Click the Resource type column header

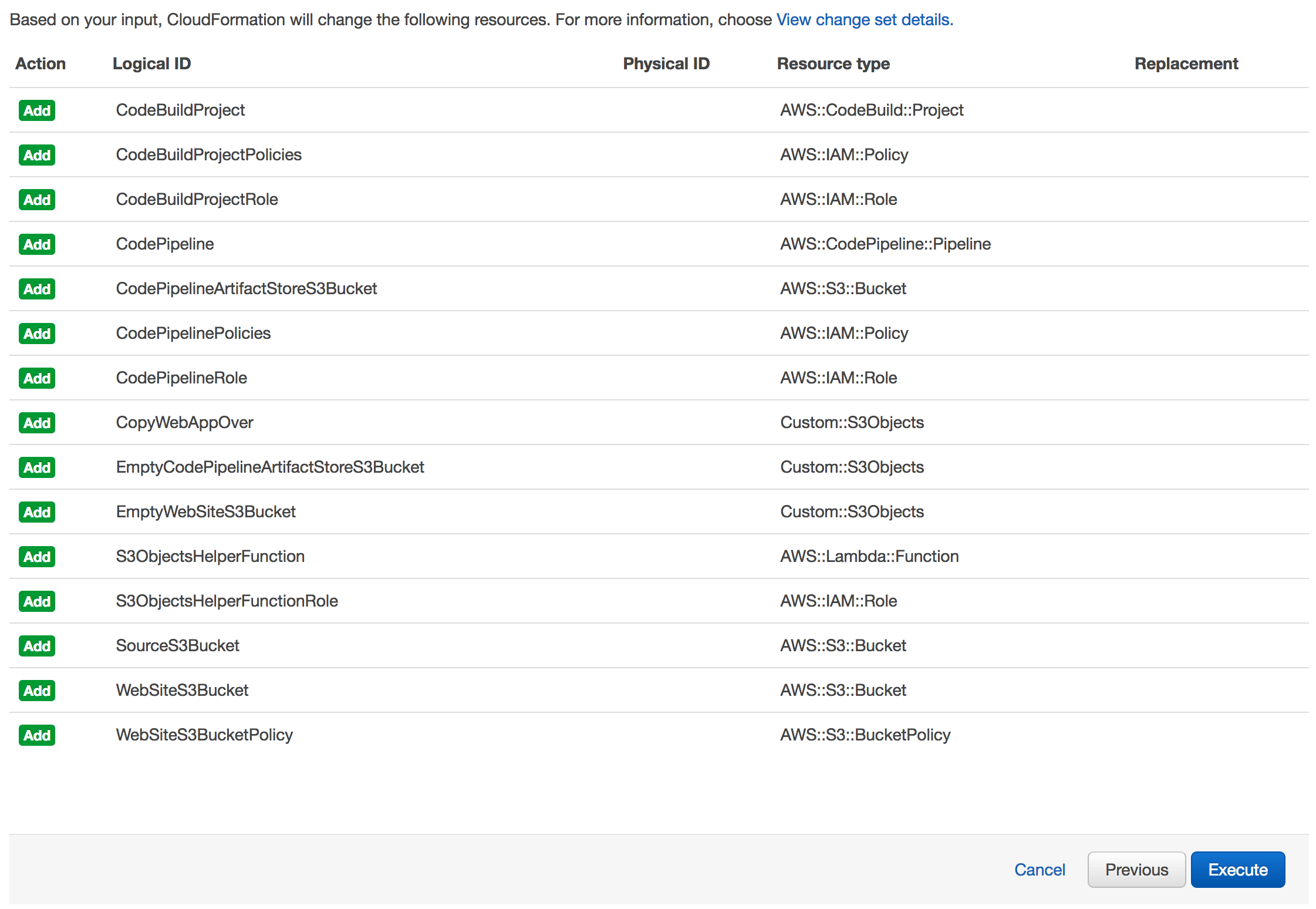pyautogui.click(x=834, y=63)
